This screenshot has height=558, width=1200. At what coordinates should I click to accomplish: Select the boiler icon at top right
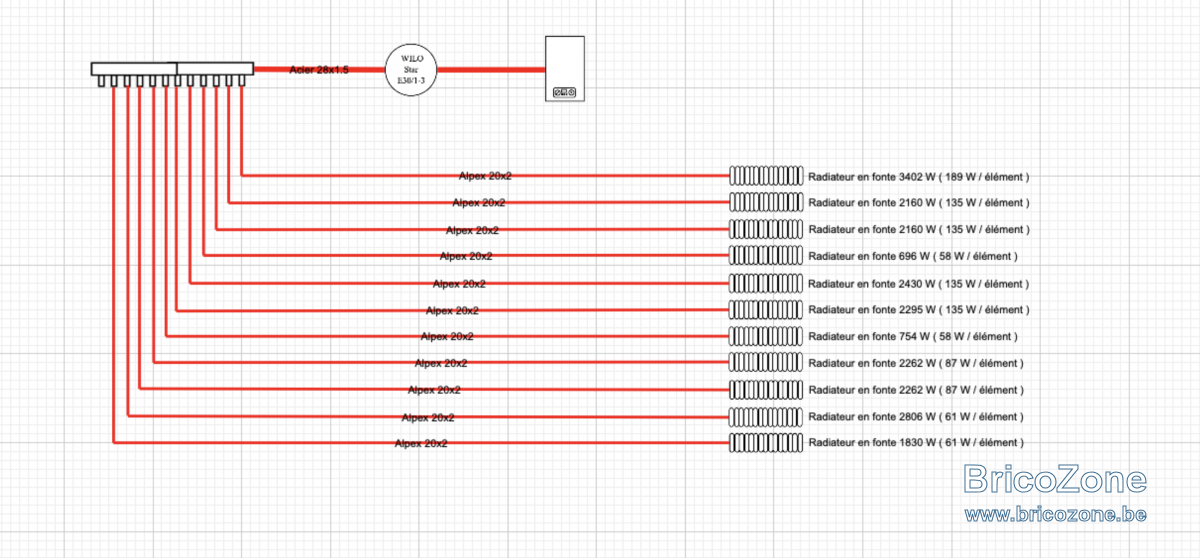pos(564,68)
